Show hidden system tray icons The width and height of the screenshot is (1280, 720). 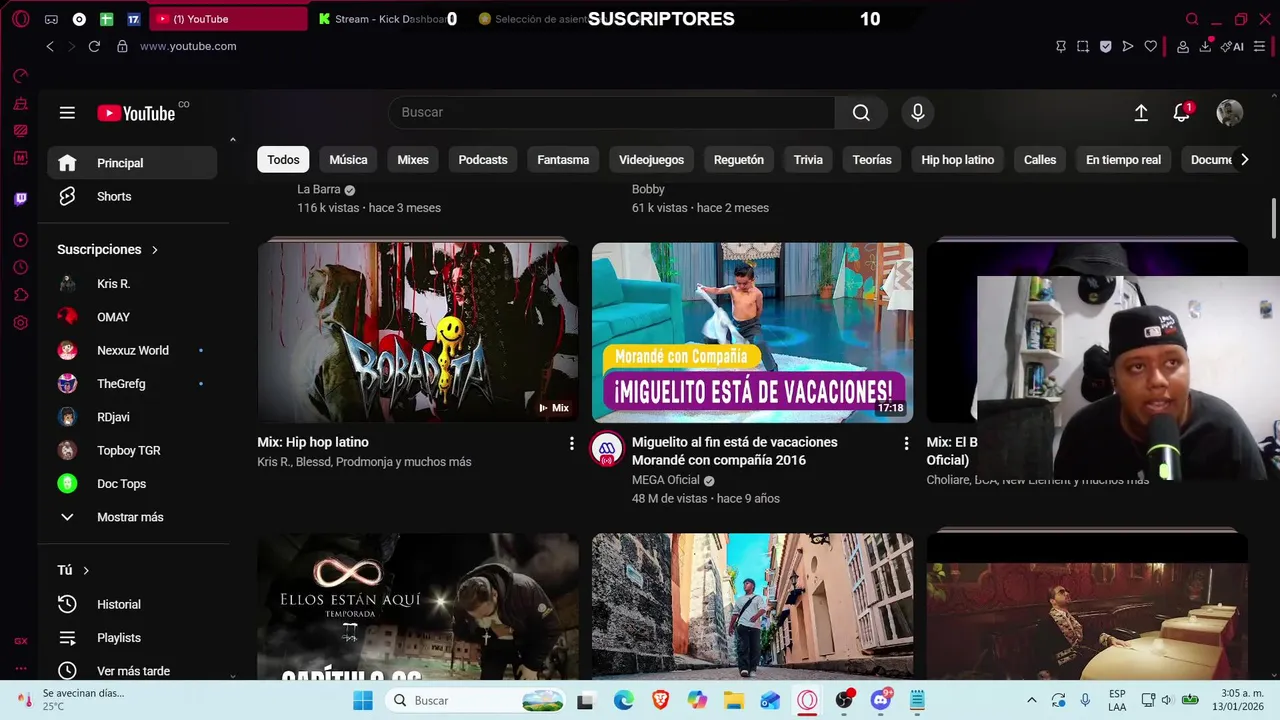pos(1031,700)
